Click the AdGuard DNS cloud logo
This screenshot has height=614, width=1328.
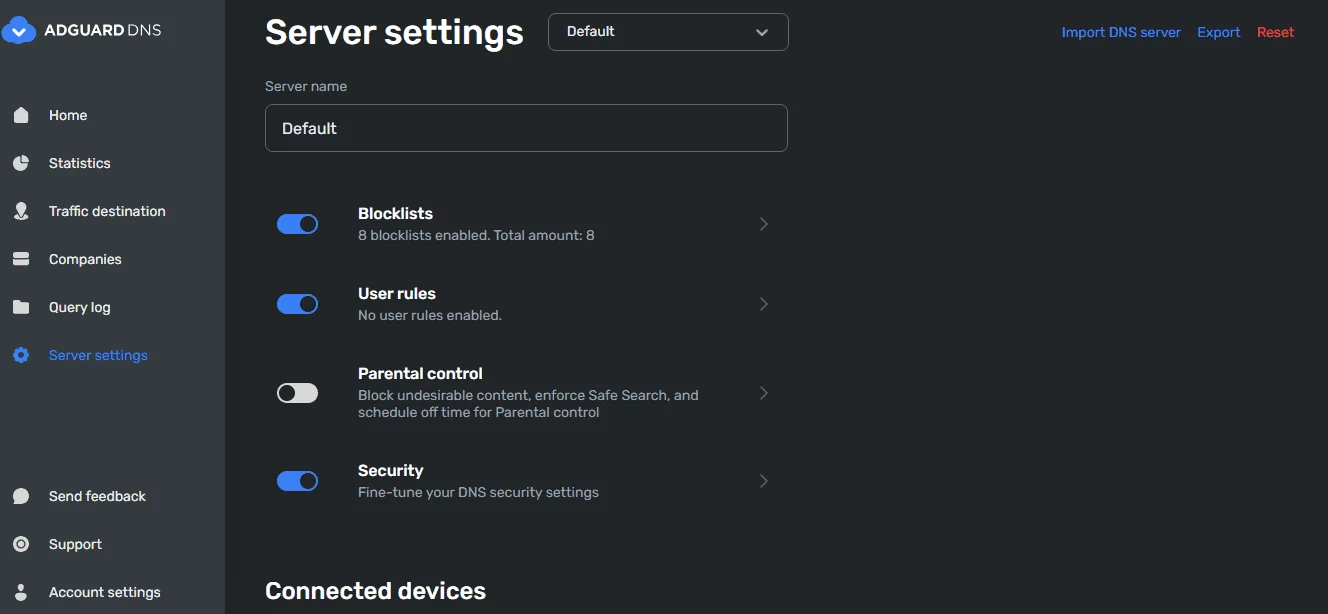click(x=19, y=31)
